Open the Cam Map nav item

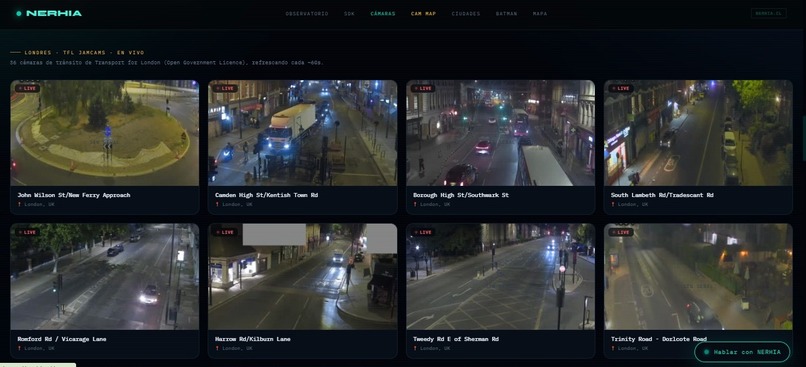(x=424, y=14)
